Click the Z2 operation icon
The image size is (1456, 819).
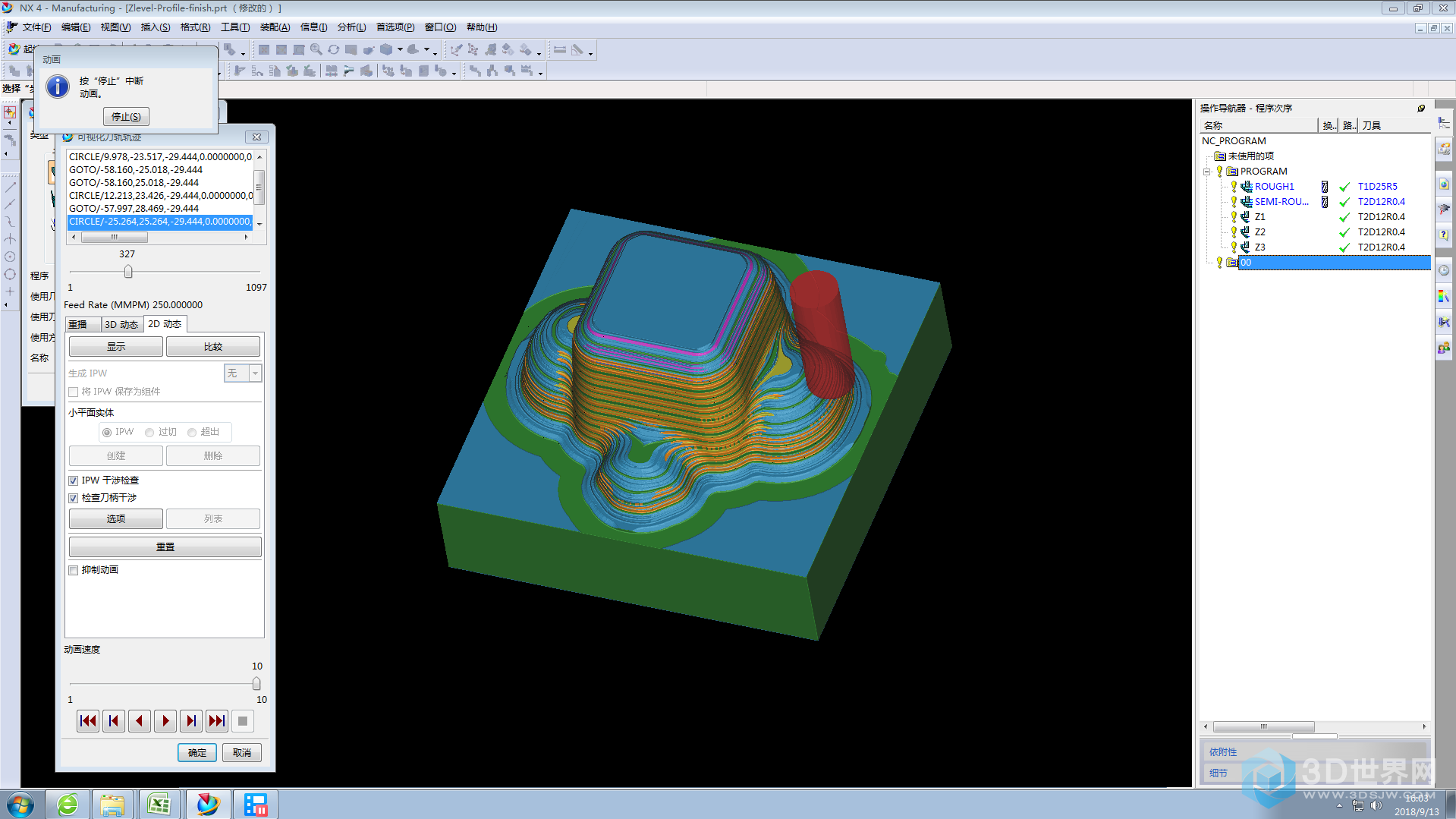tap(1246, 232)
